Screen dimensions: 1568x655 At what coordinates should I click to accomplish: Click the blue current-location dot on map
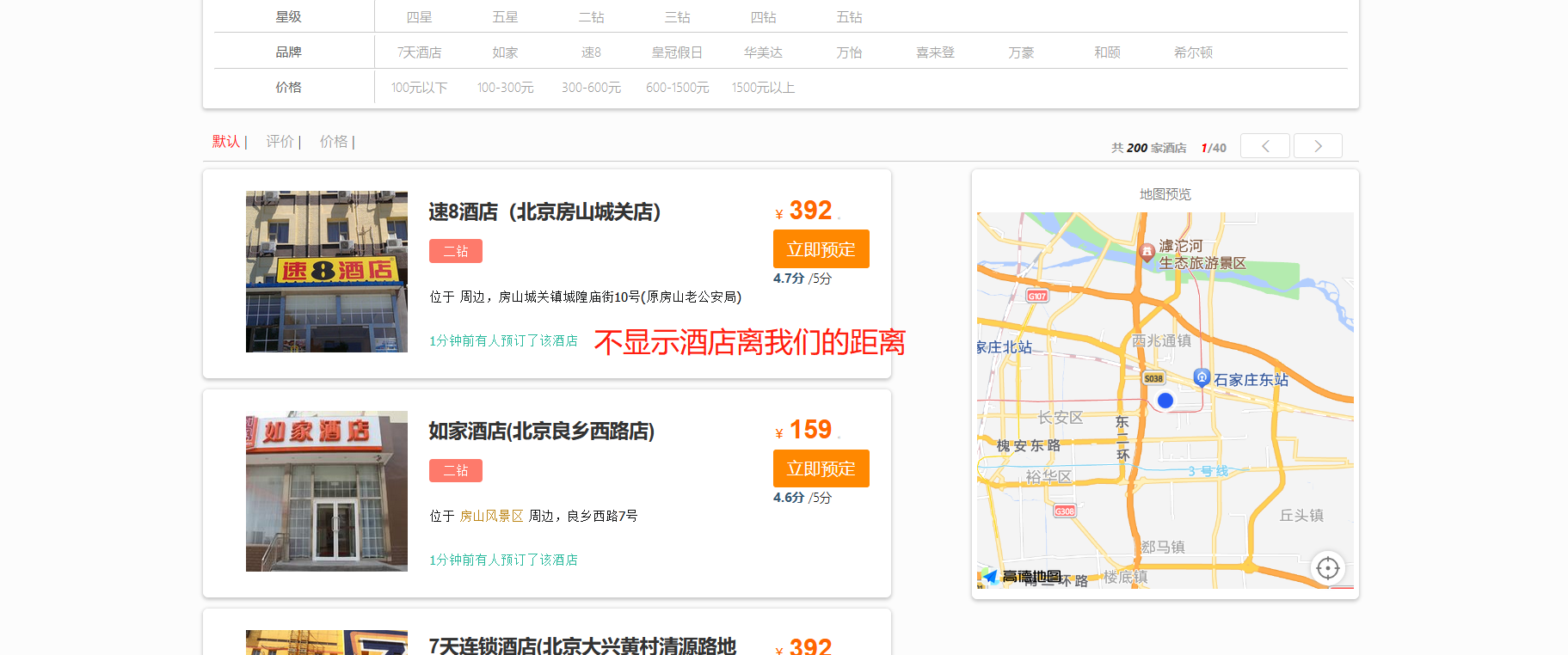(x=1165, y=401)
